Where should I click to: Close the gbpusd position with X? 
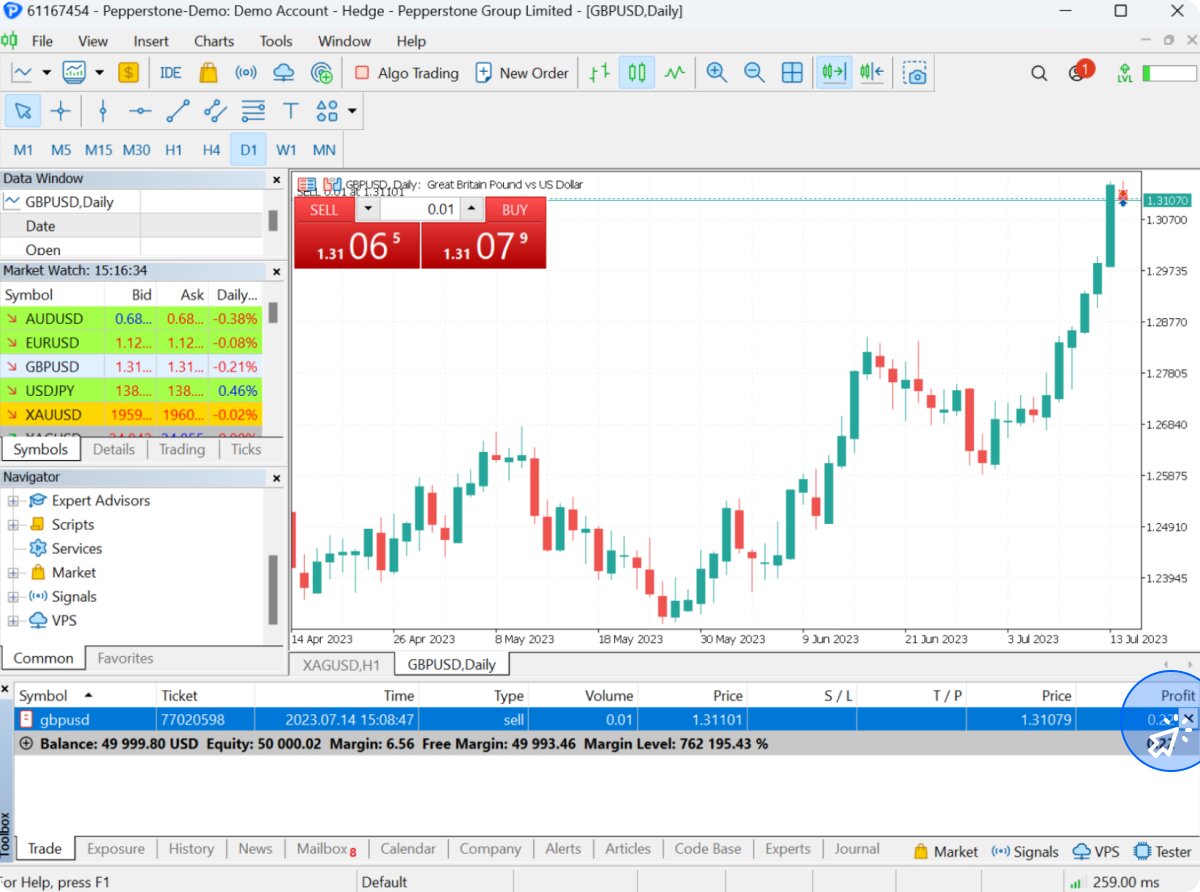[1188, 718]
